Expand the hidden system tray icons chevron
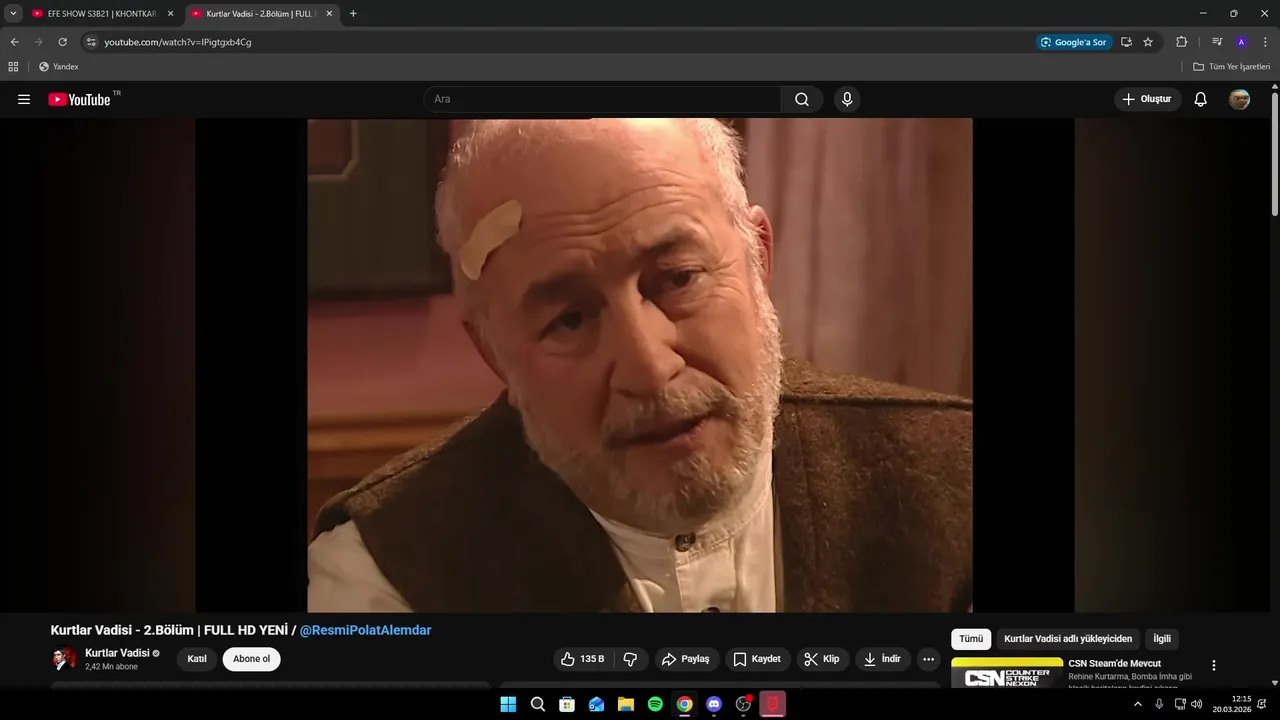The height and width of the screenshot is (720, 1280). pyautogui.click(x=1137, y=704)
